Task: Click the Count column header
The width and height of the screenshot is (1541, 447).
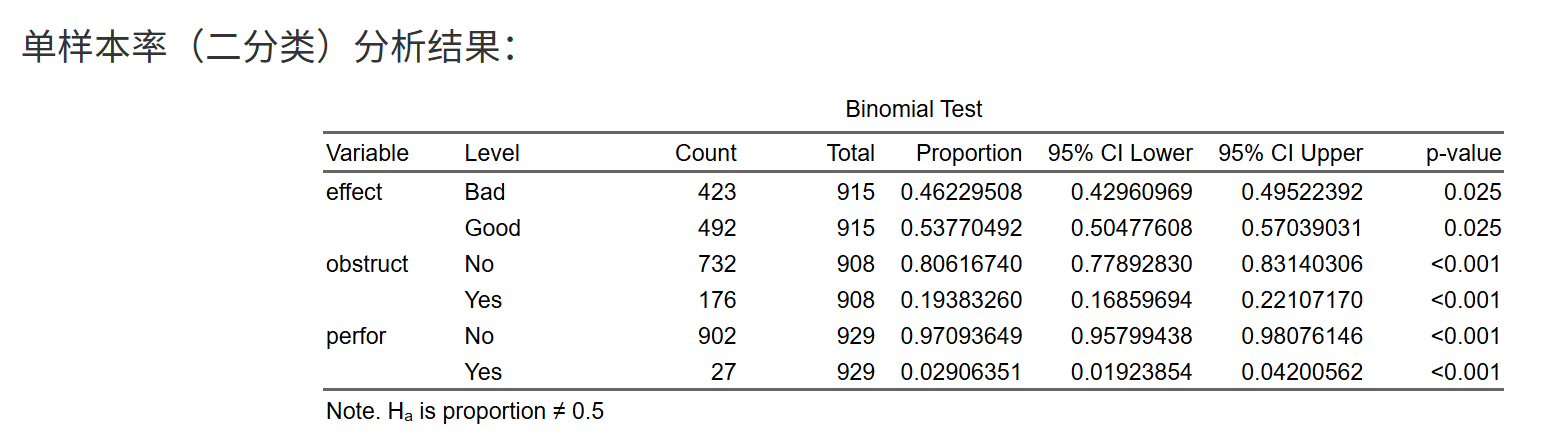Action: (x=705, y=153)
